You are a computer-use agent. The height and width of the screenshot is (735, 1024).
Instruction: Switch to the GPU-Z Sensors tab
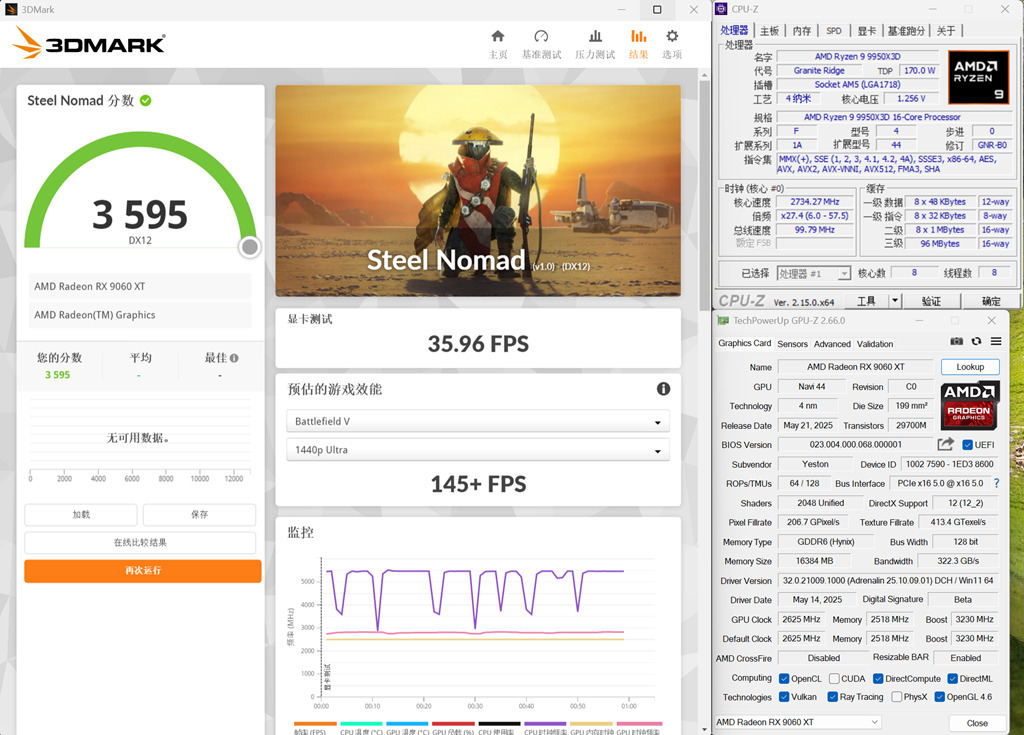pyautogui.click(x=792, y=344)
